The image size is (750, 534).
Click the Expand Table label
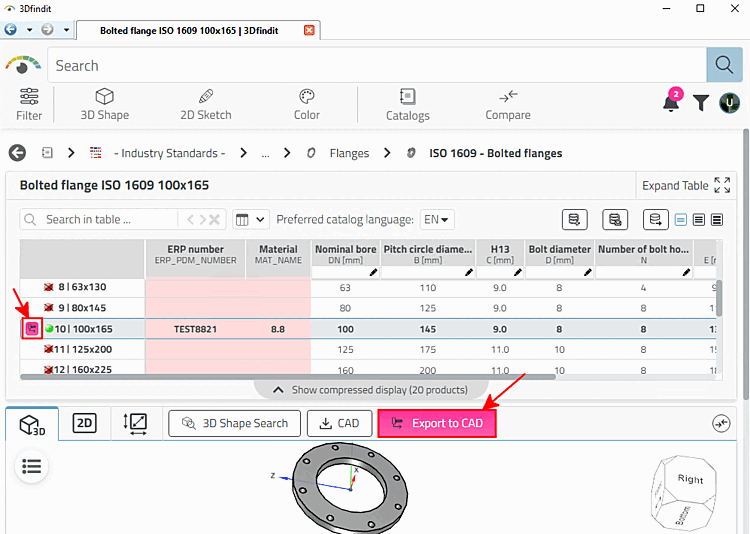[675, 185]
